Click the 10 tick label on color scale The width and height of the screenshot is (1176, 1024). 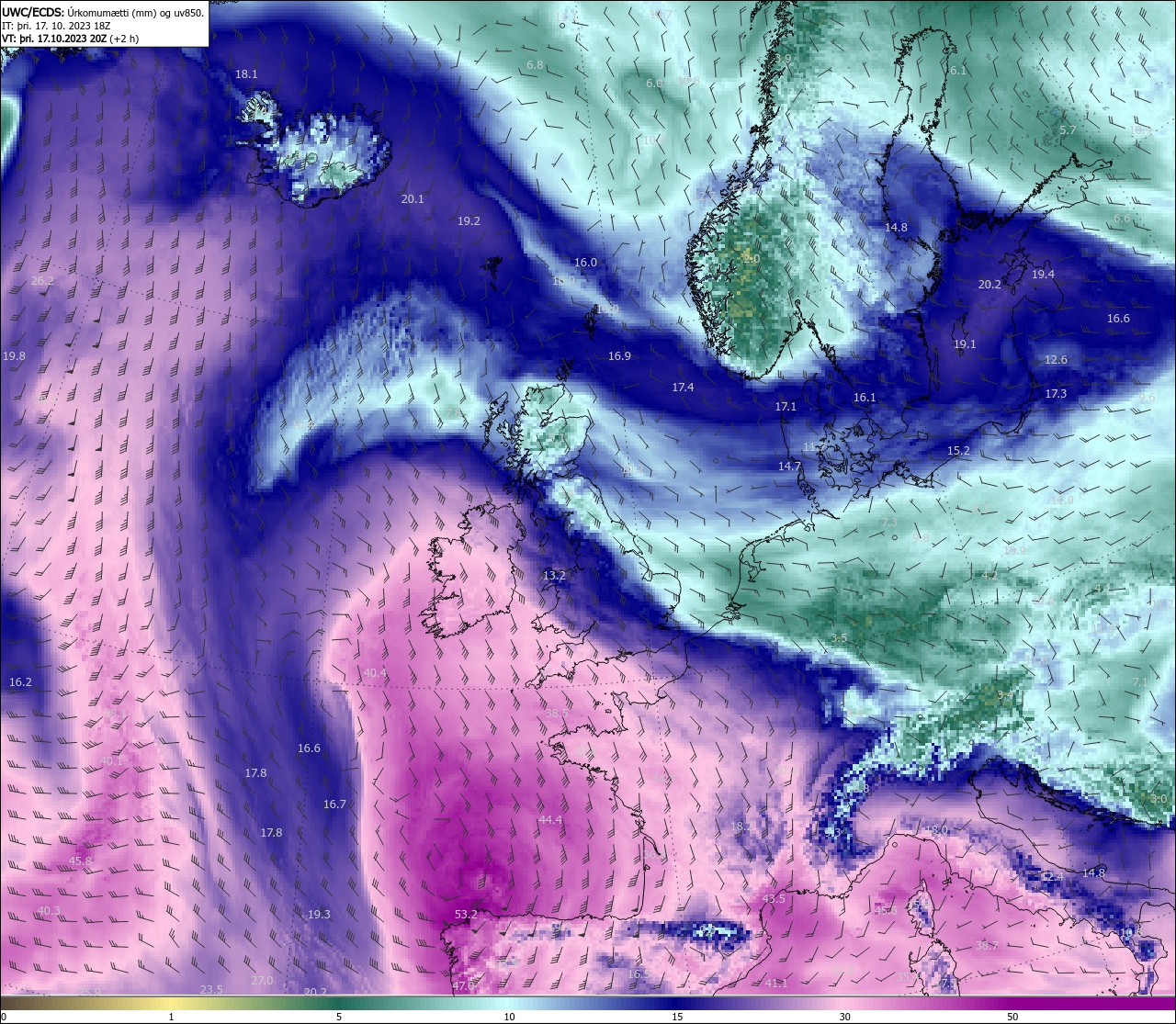(509, 1017)
